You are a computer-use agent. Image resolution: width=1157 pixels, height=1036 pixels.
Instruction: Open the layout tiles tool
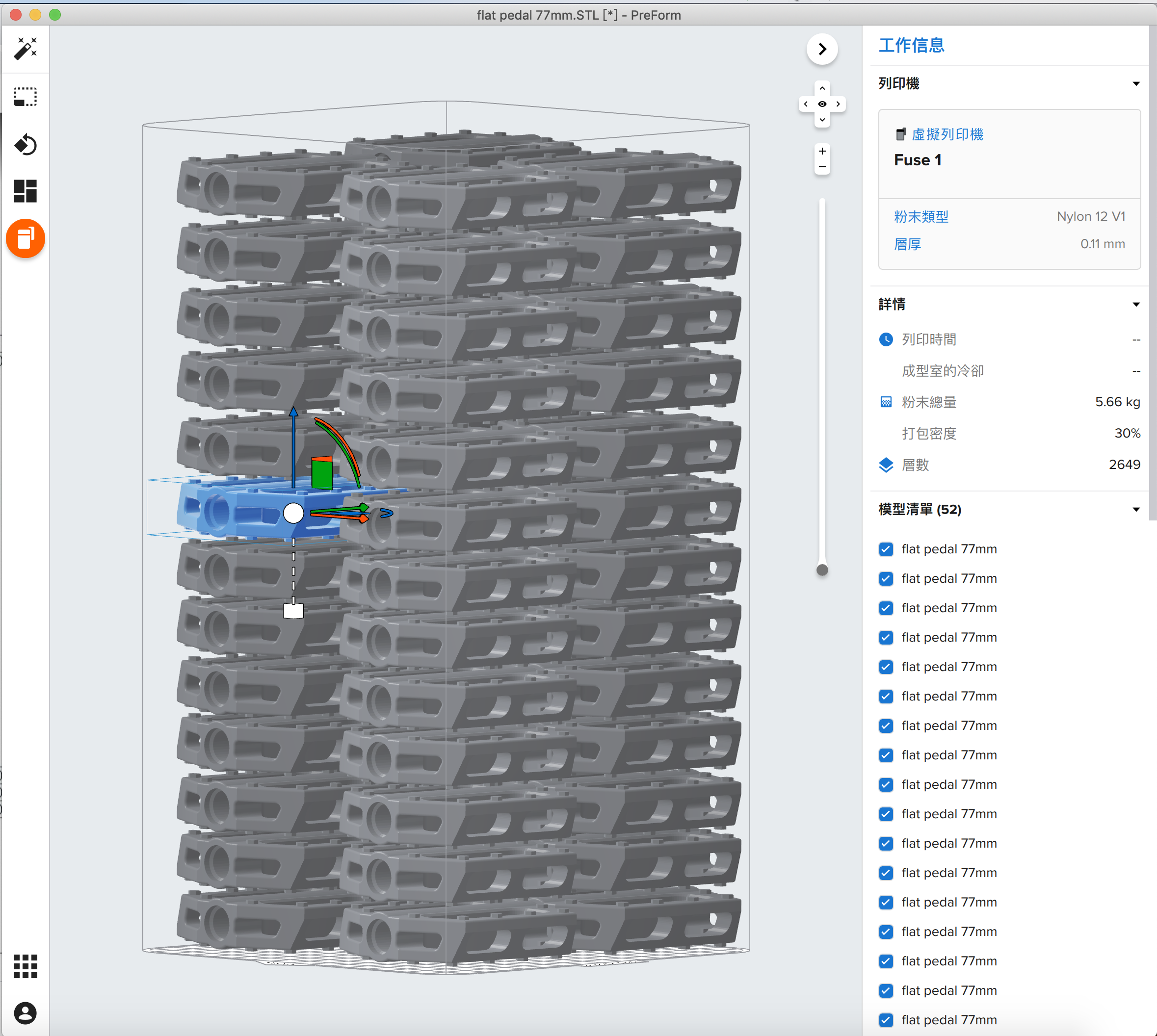[x=26, y=191]
